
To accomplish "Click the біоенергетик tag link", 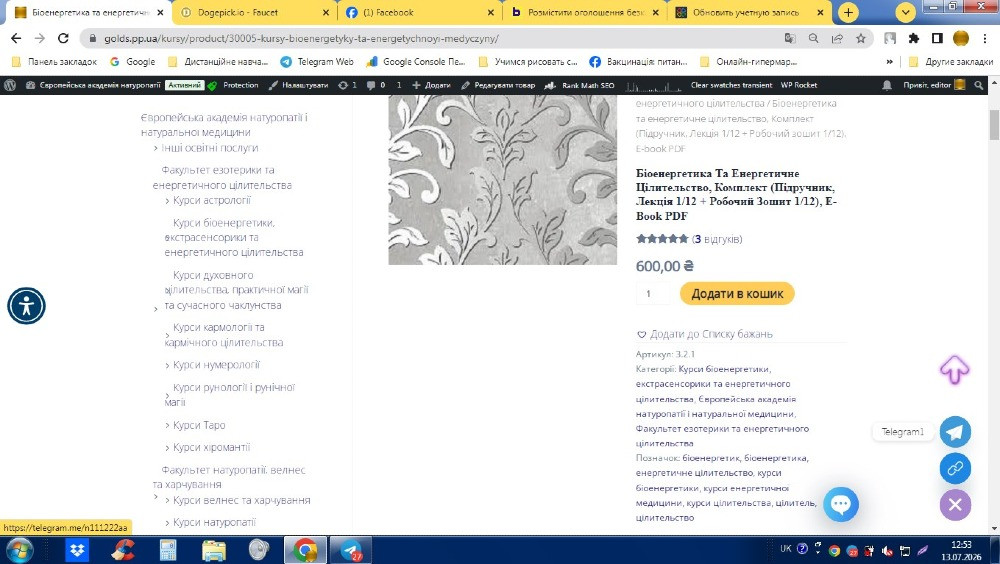I will point(711,458).
